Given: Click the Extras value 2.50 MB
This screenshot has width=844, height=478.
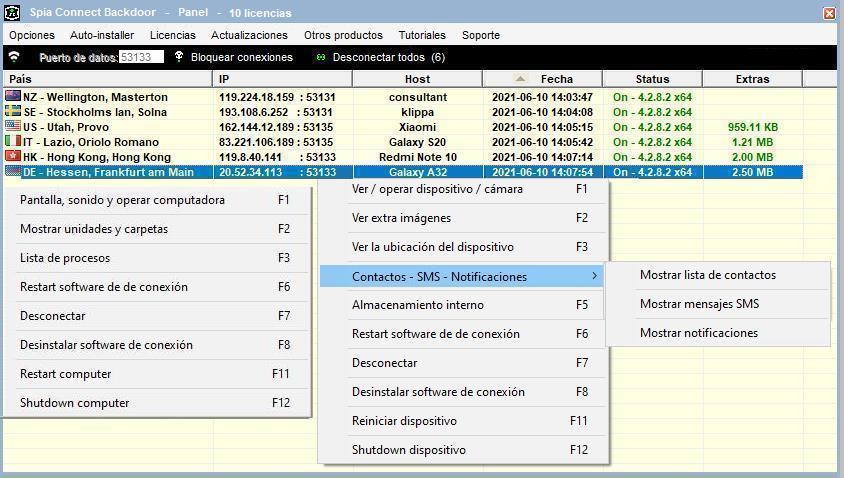Looking at the screenshot, I should coord(752,172).
